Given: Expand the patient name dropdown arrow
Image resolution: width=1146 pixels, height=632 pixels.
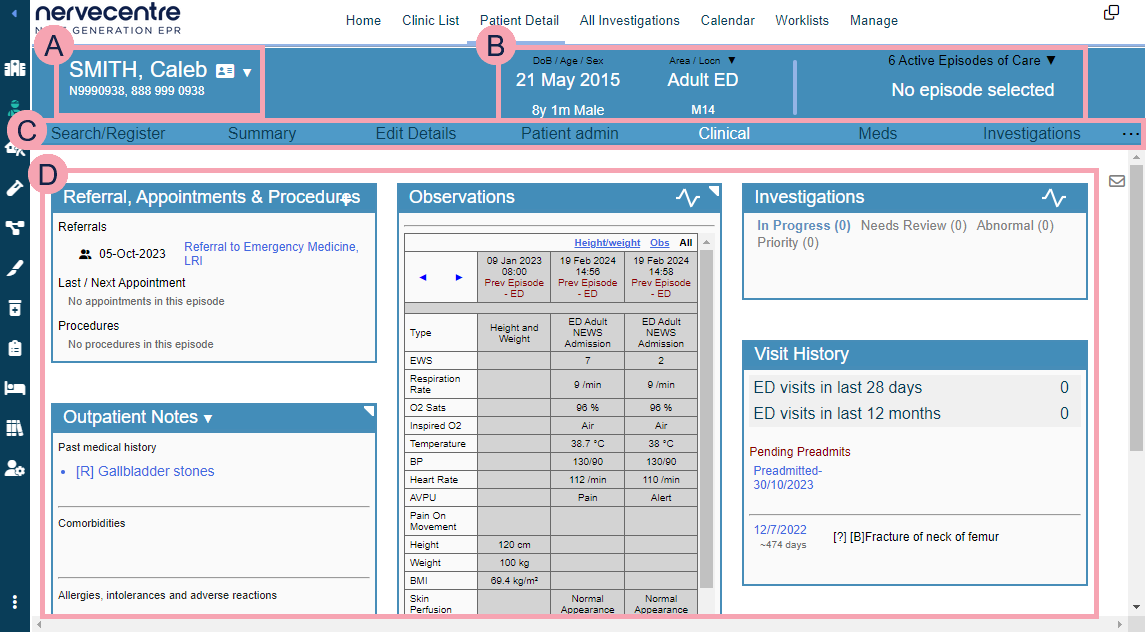Looking at the screenshot, I should click(x=247, y=72).
